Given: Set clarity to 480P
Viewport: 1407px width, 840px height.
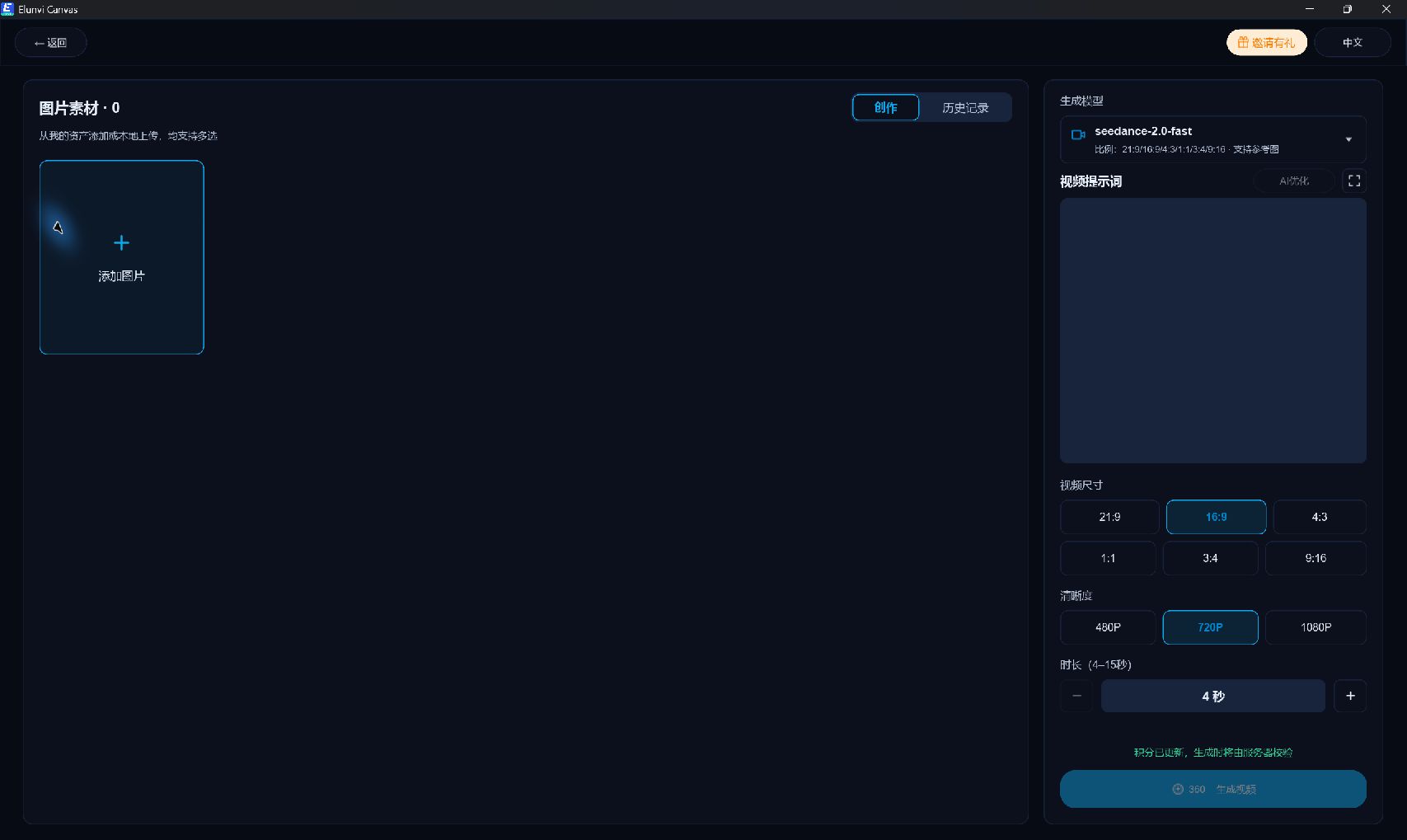Looking at the screenshot, I should pyautogui.click(x=1108, y=627).
